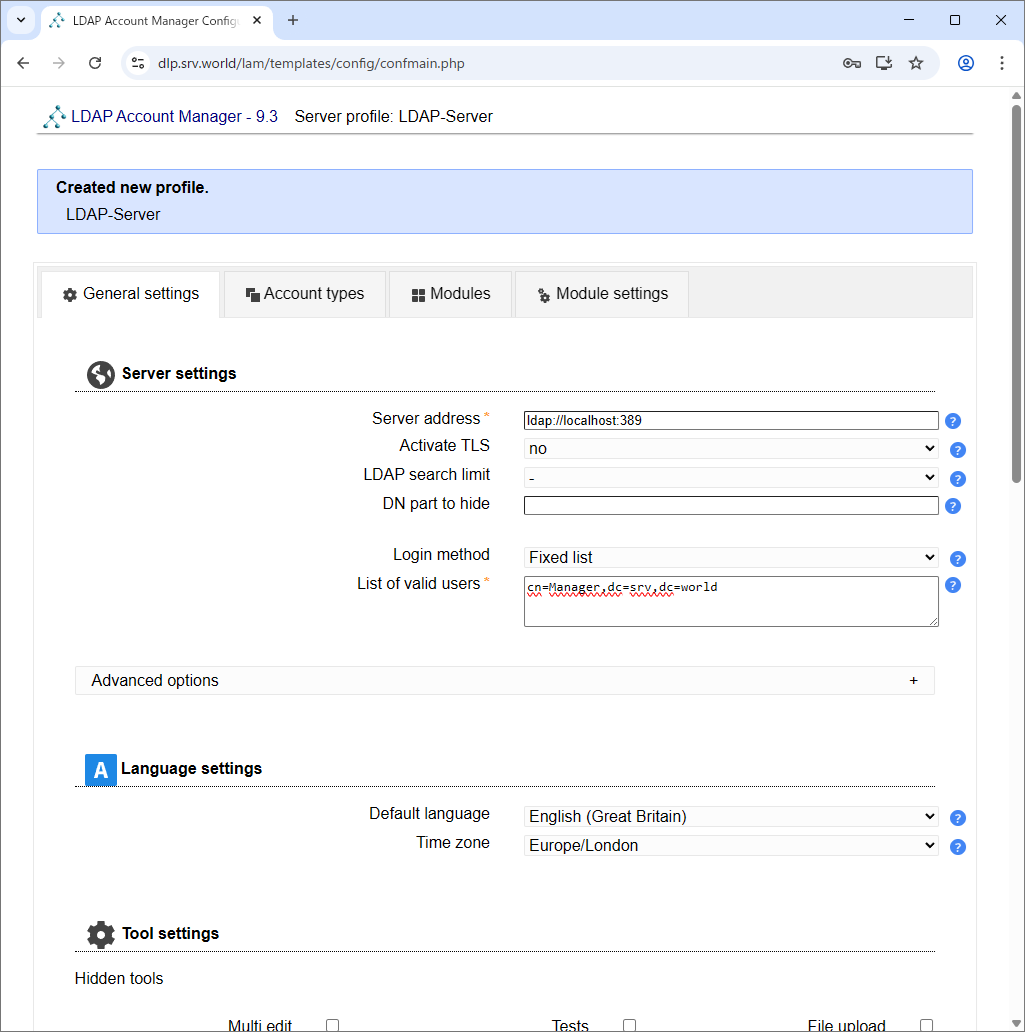
Task: Click the Server address input field
Action: pyautogui.click(x=731, y=421)
